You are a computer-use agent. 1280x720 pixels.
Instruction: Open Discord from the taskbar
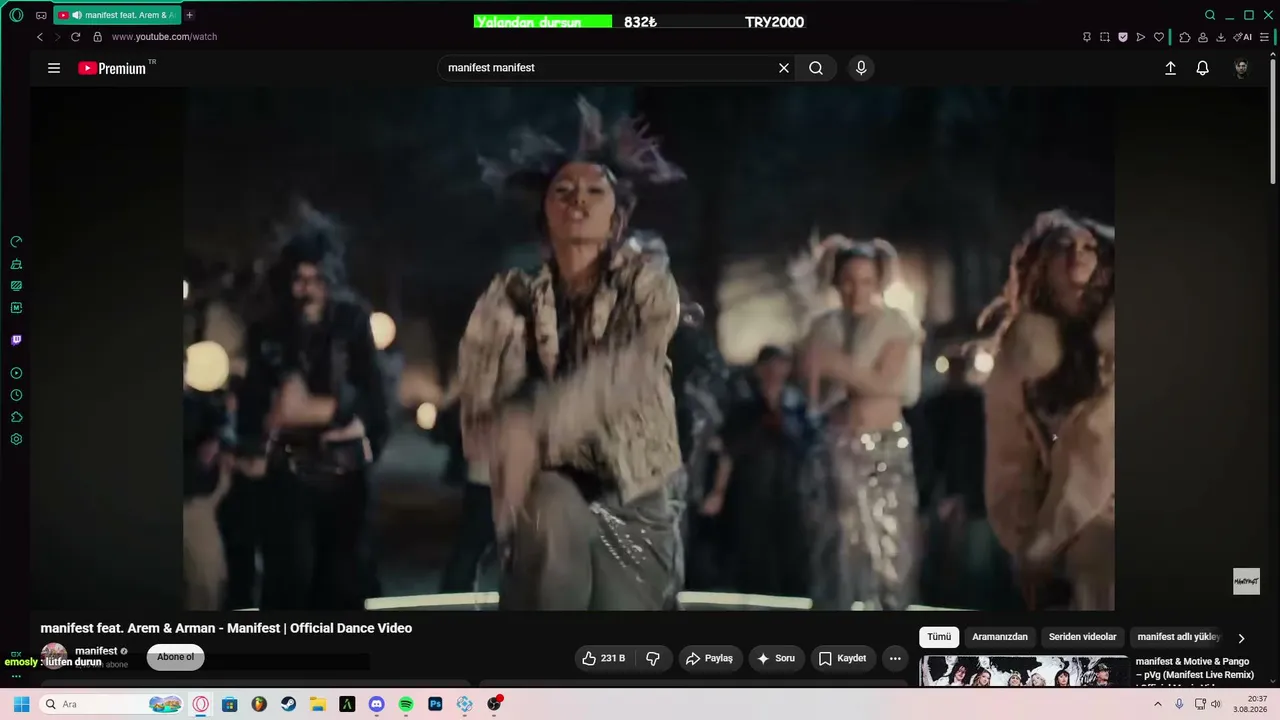(376, 704)
